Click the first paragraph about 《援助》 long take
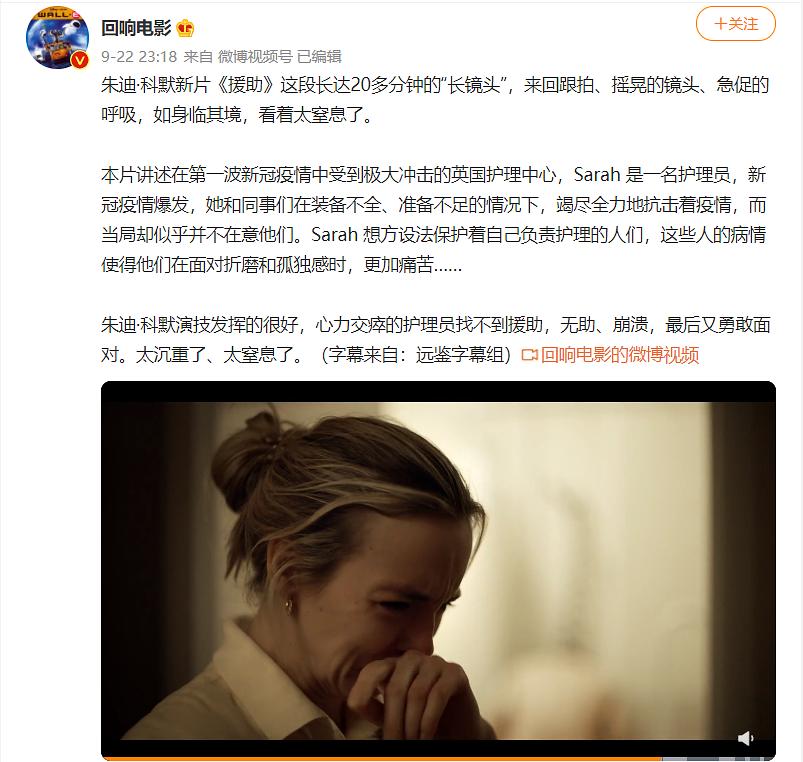This screenshot has width=803, height=762. coord(435,99)
